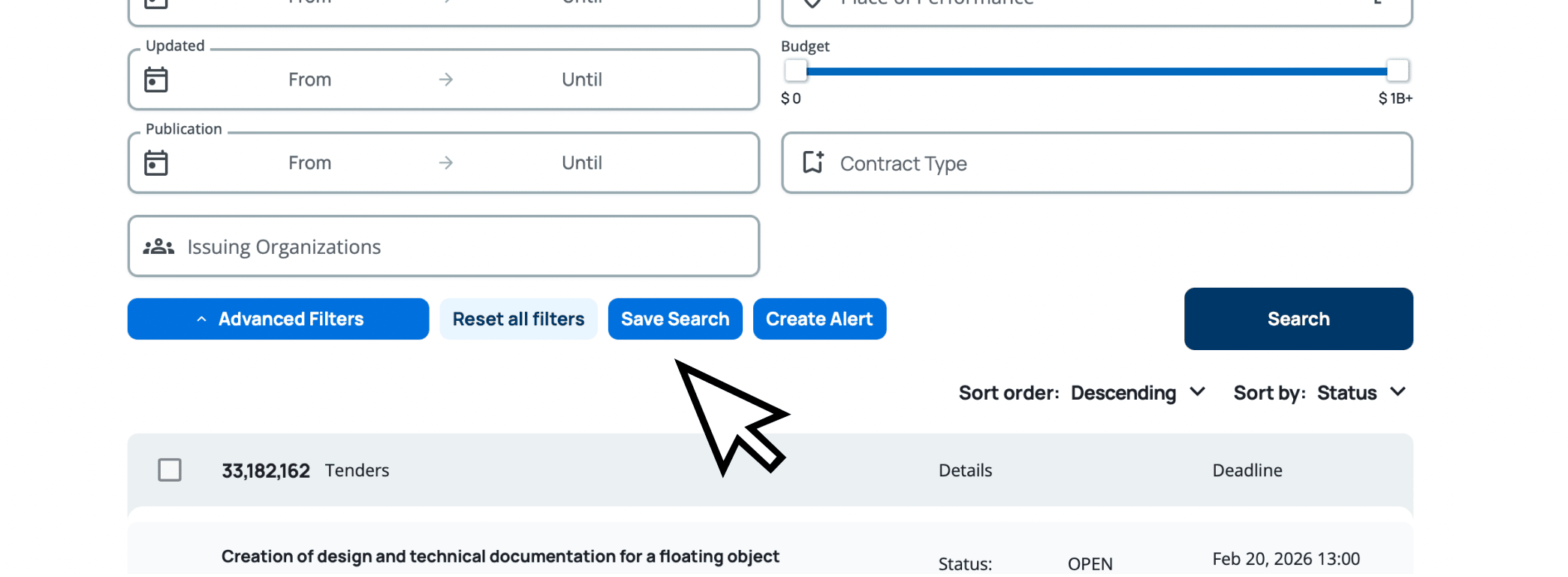Viewport: 1568px width, 577px height.
Task: Click the Publication Until date field
Action: click(581, 163)
